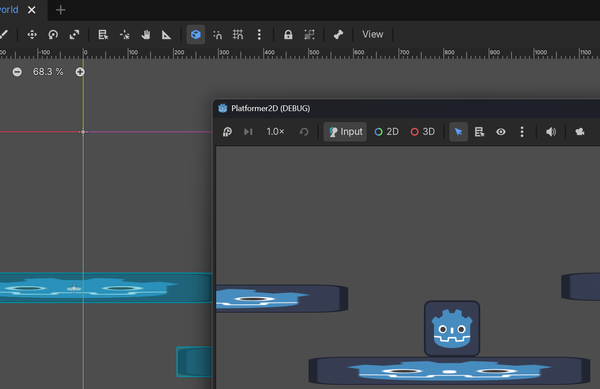Open the selectable nodes list tool
This screenshot has width=600, height=389.
coord(103,35)
